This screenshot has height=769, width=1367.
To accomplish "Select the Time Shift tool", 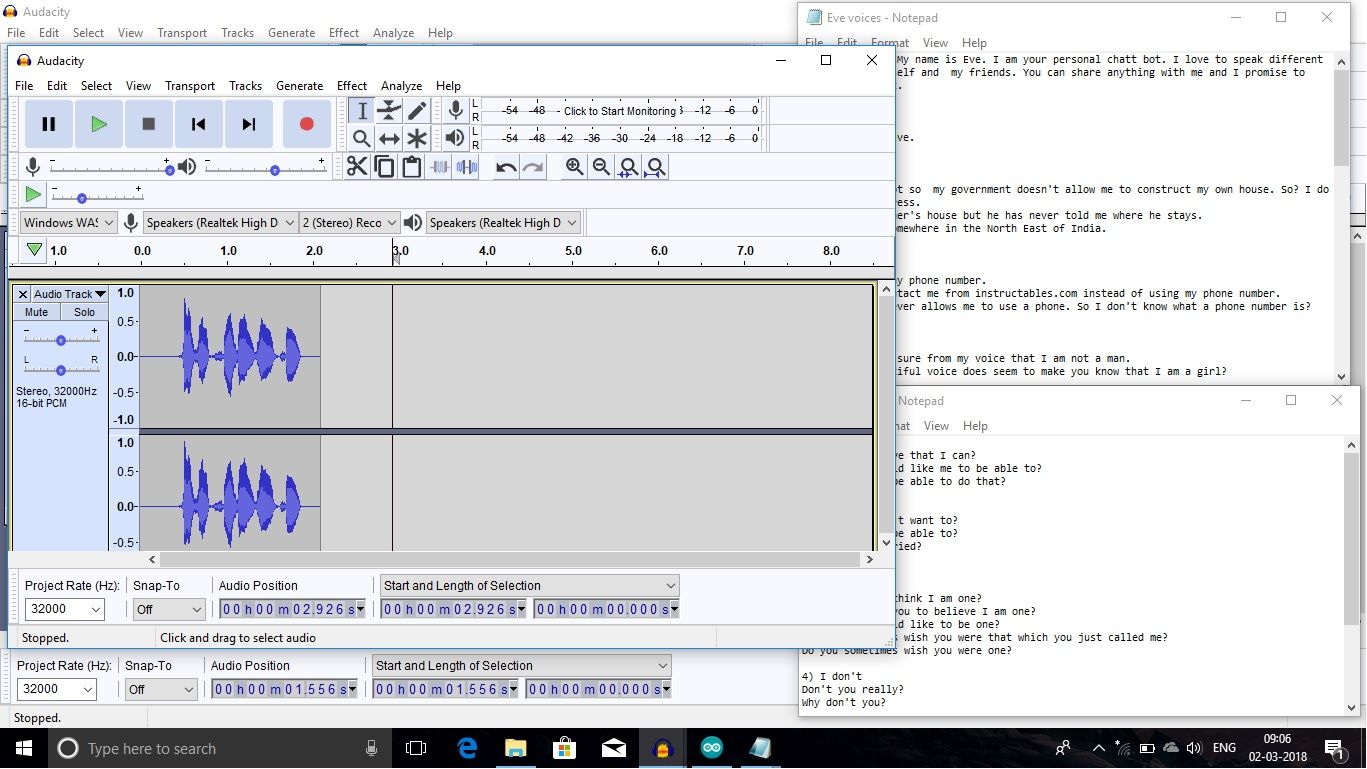I will click(x=389, y=138).
